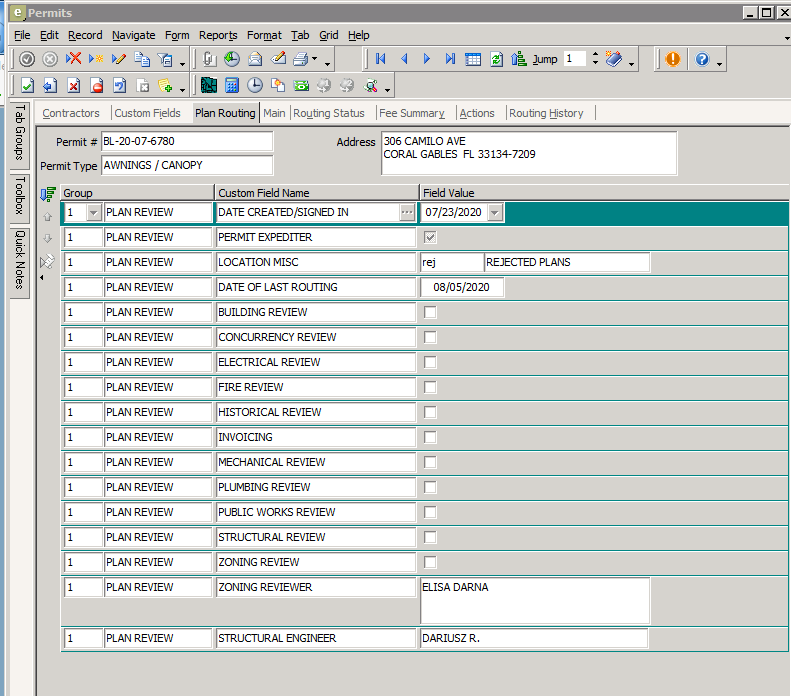This screenshot has width=791, height=696.
Task: Click the paperclip attachments icon
Action: click(208, 59)
